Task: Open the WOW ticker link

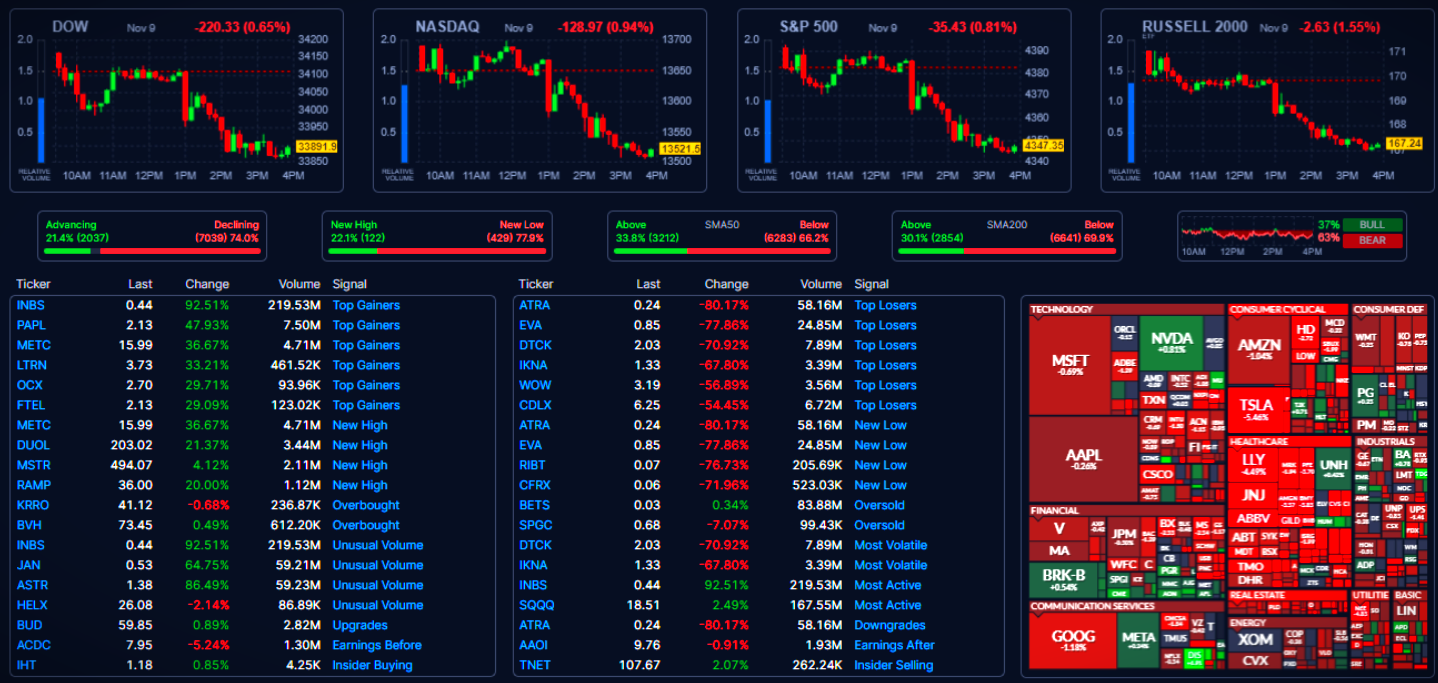Action: pos(535,385)
